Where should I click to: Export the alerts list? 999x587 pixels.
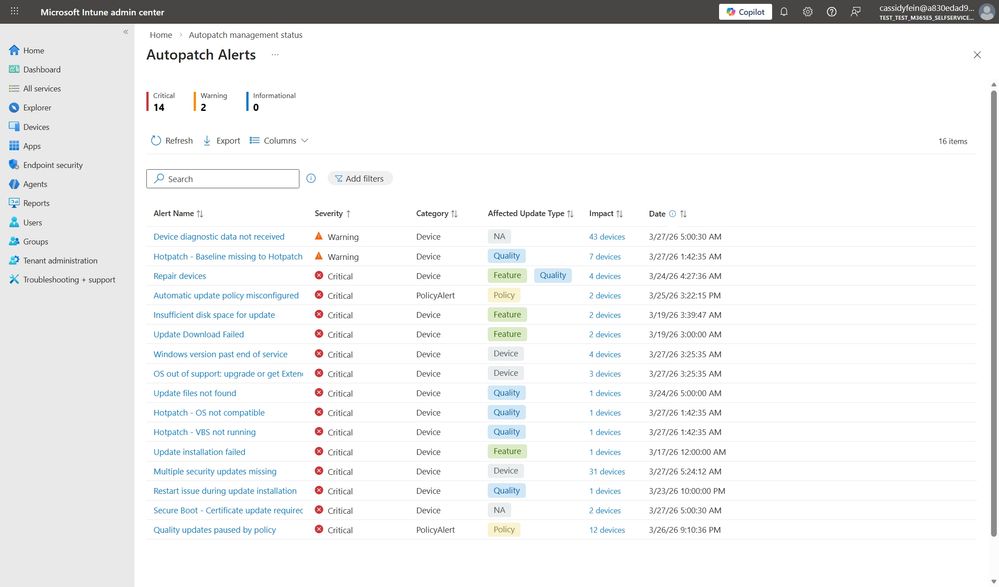coord(221,141)
